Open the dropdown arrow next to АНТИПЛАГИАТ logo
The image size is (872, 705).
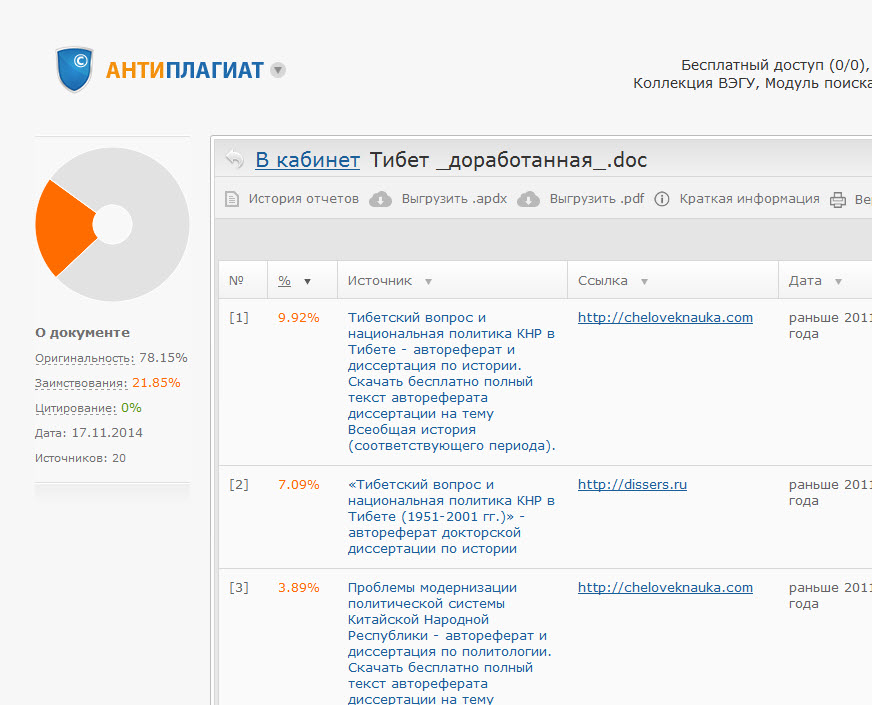click(278, 70)
